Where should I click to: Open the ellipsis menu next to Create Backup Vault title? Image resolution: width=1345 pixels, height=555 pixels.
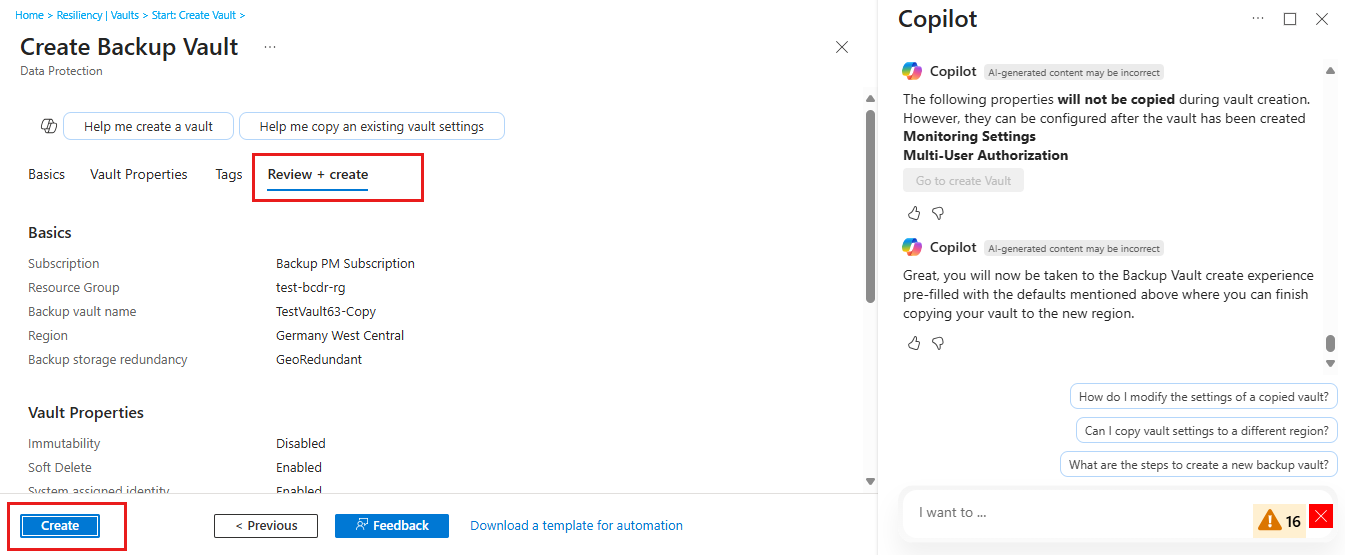(270, 47)
